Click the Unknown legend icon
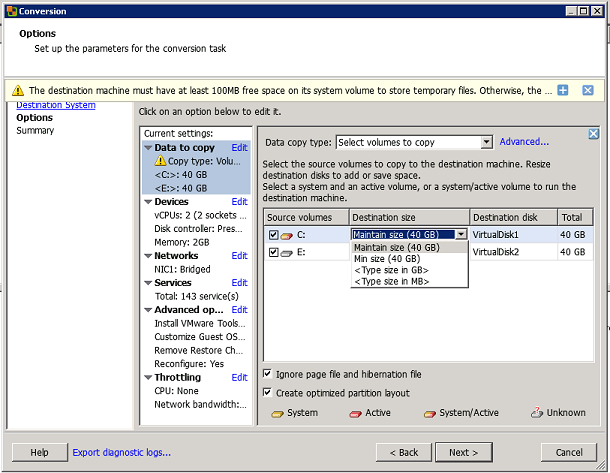Viewport: 610px width, 473px height. [537, 413]
